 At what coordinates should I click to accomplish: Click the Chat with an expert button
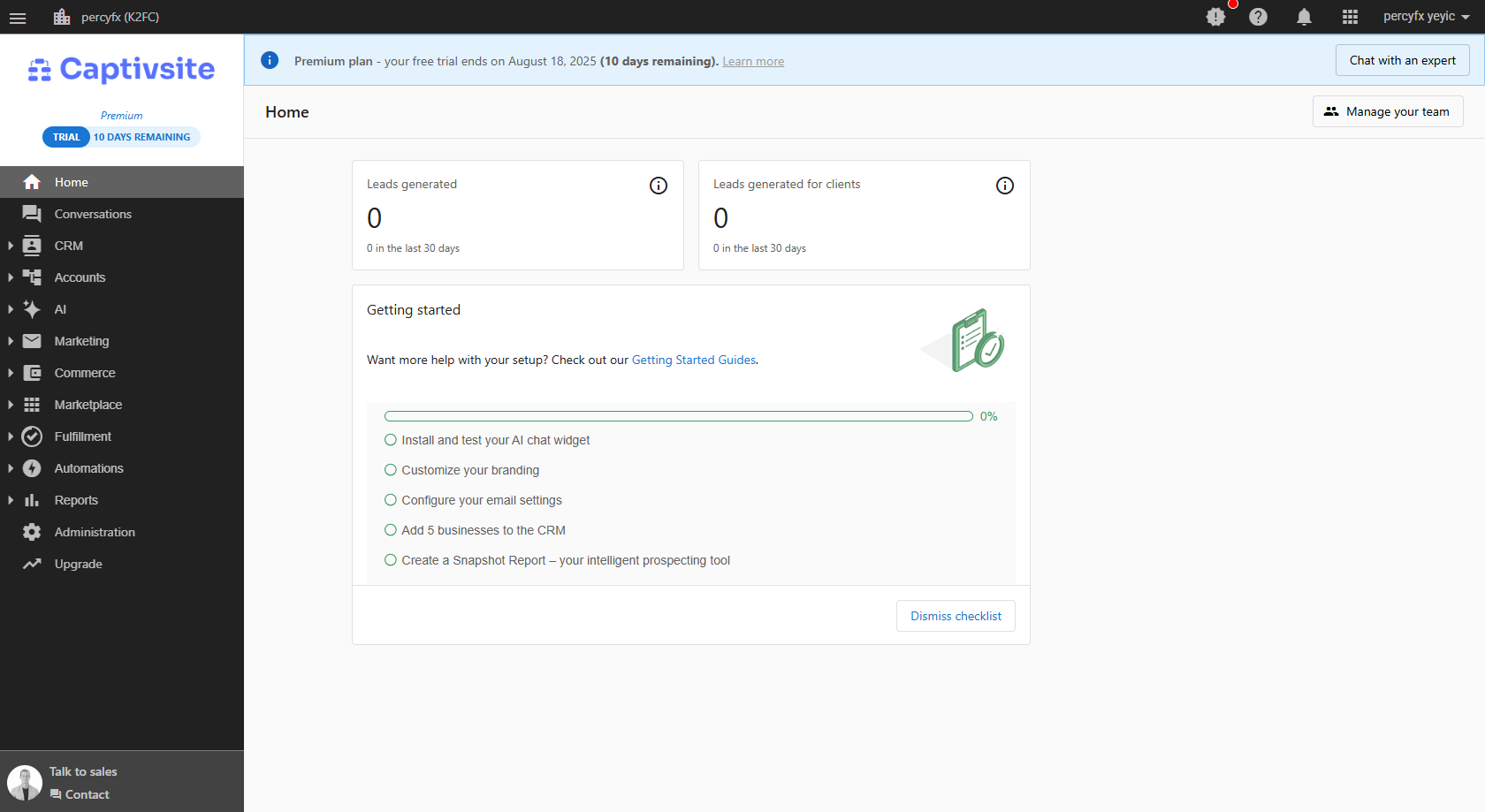click(1402, 60)
